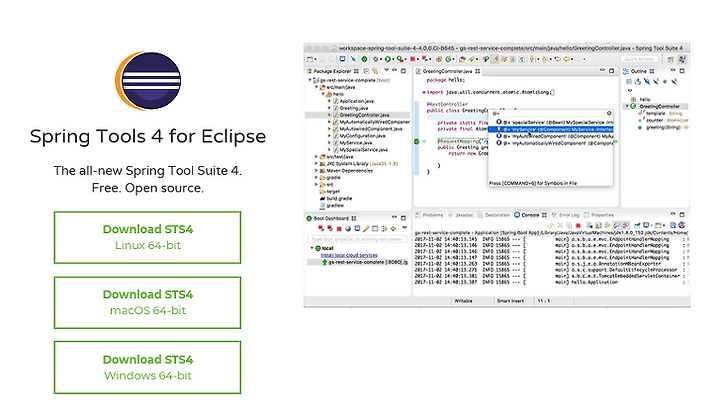Open Package Explorer view menu arrow
Image resolution: width=720 pixels, height=414 pixels.
click(x=386, y=70)
